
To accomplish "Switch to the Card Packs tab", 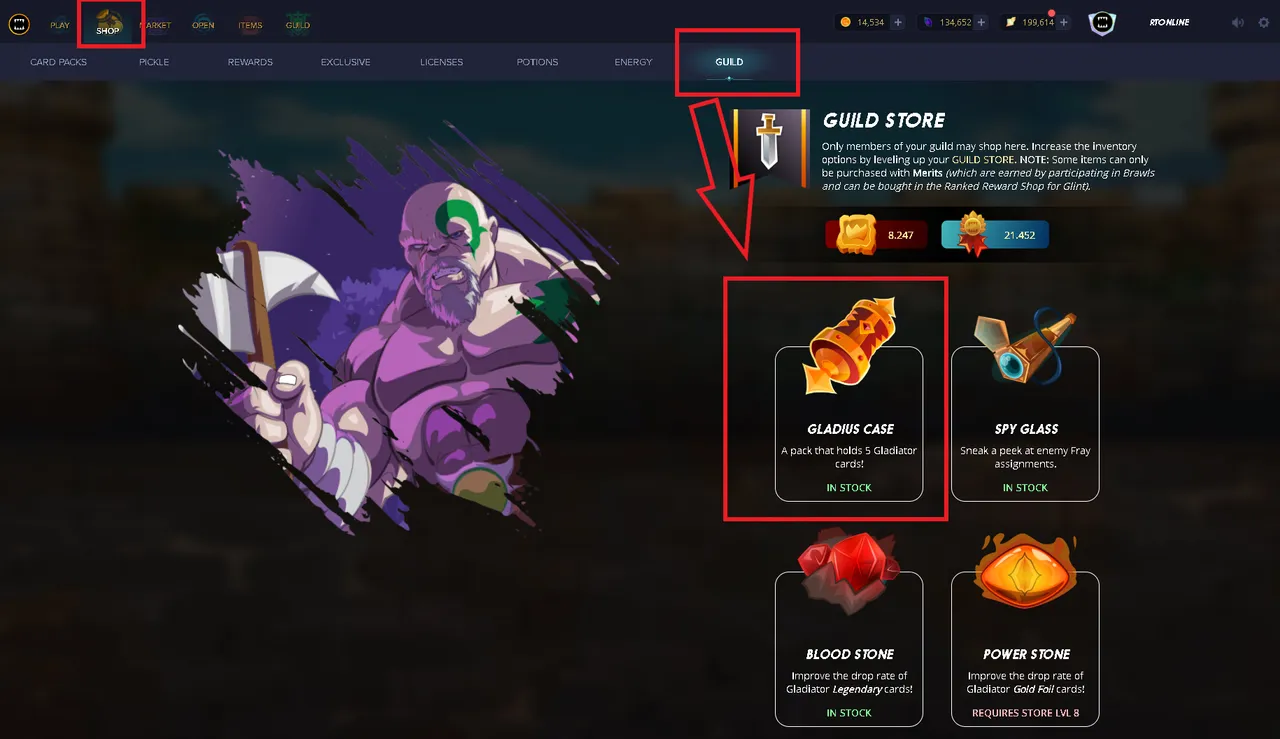I will pos(59,62).
